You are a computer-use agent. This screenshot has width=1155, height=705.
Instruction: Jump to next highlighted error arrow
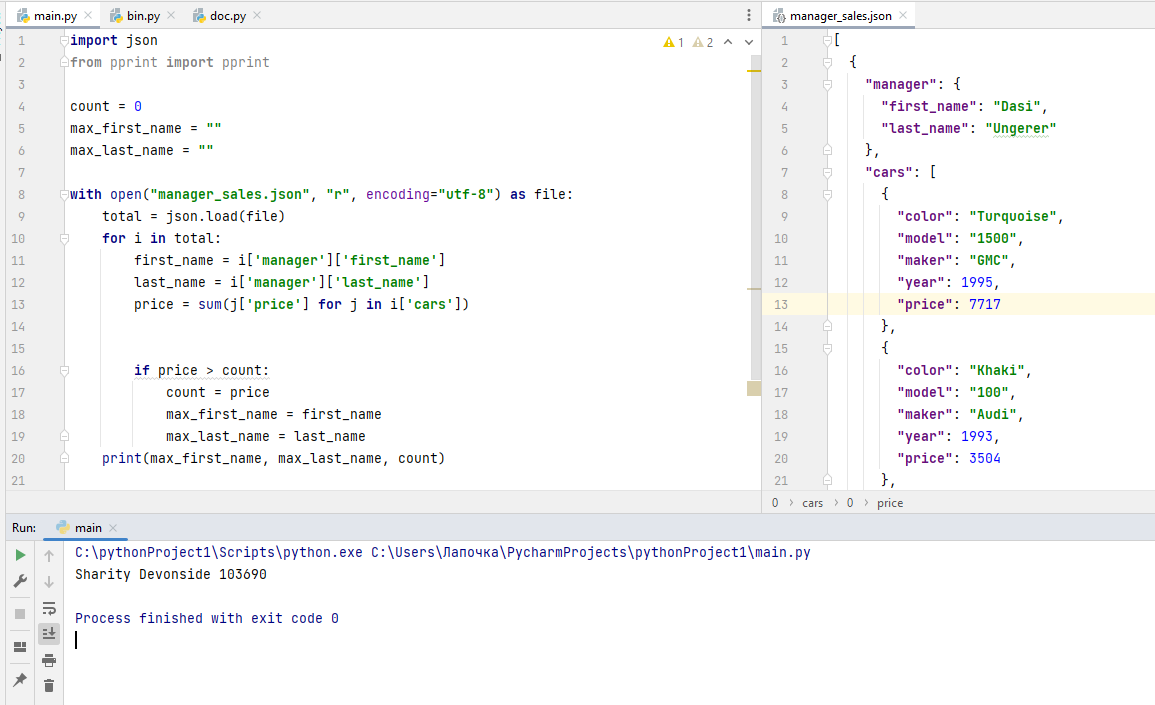pyautogui.click(x=748, y=42)
